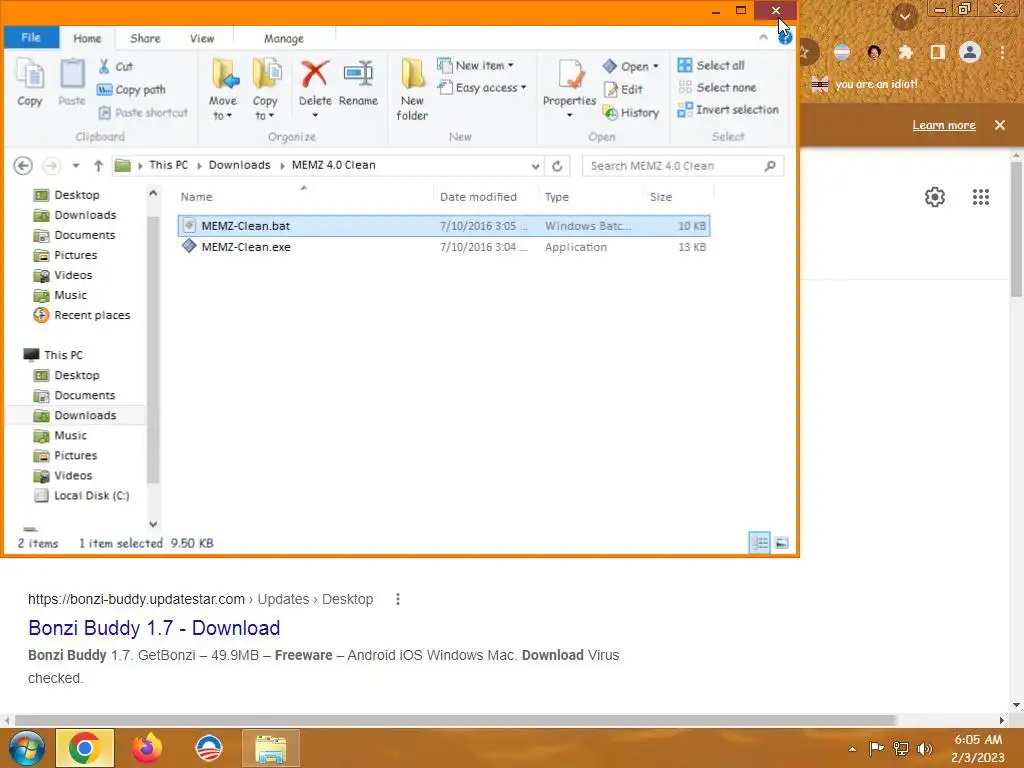Toggle Chrome side panel icon
This screenshot has height=768, width=1024.
click(x=938, y=52)
